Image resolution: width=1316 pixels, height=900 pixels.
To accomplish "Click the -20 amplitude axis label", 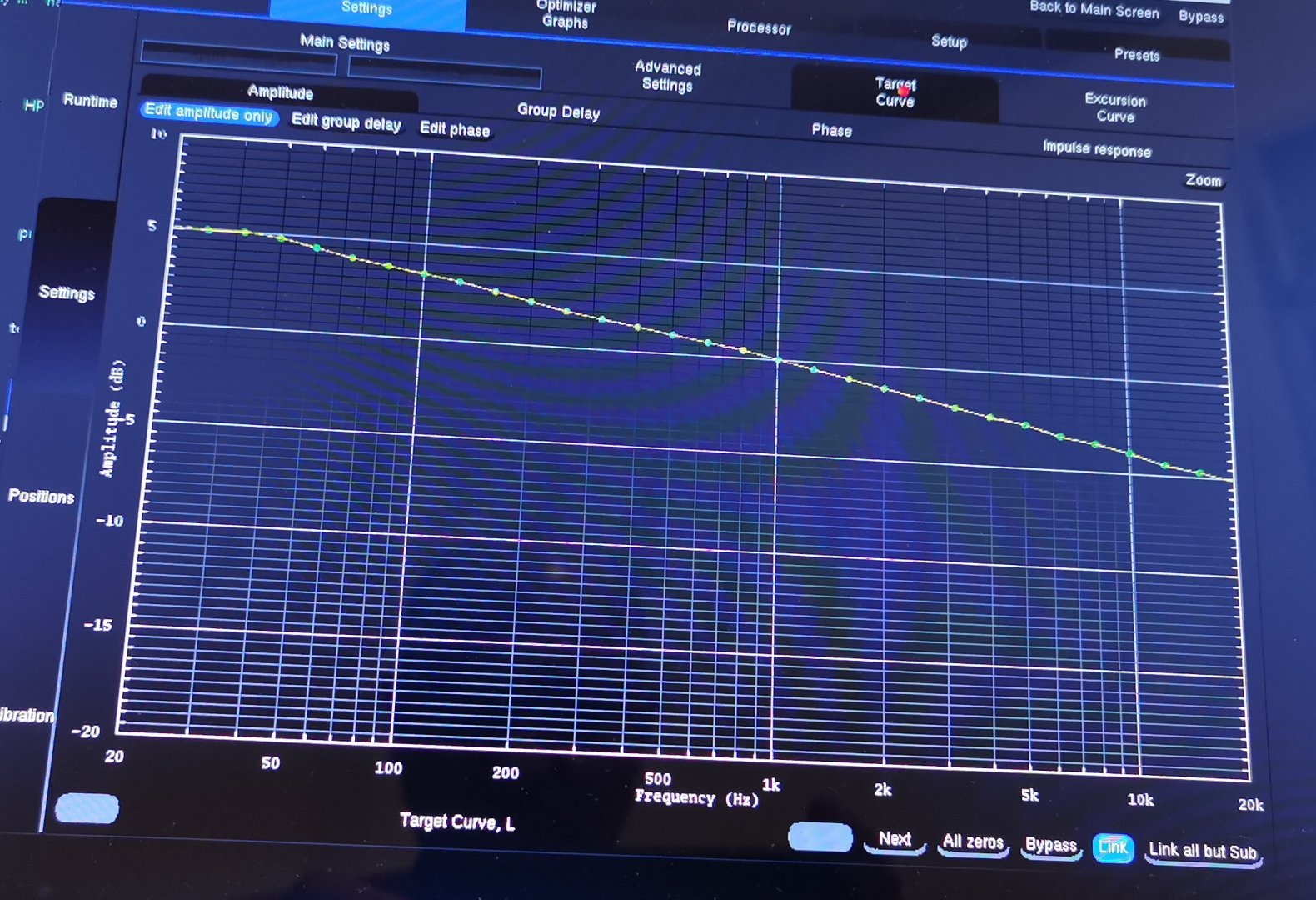I will (x=86, y=732).
